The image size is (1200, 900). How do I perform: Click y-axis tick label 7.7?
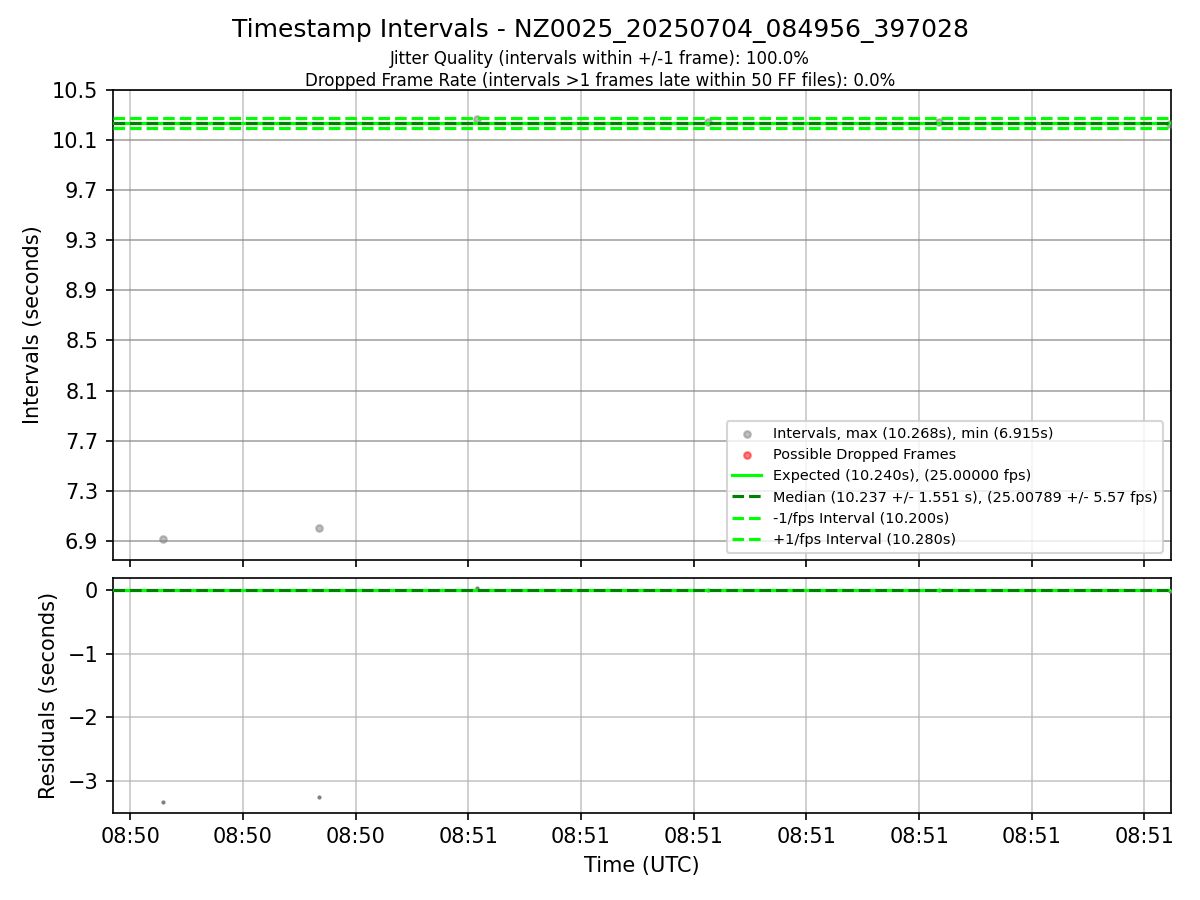[81, 442]
